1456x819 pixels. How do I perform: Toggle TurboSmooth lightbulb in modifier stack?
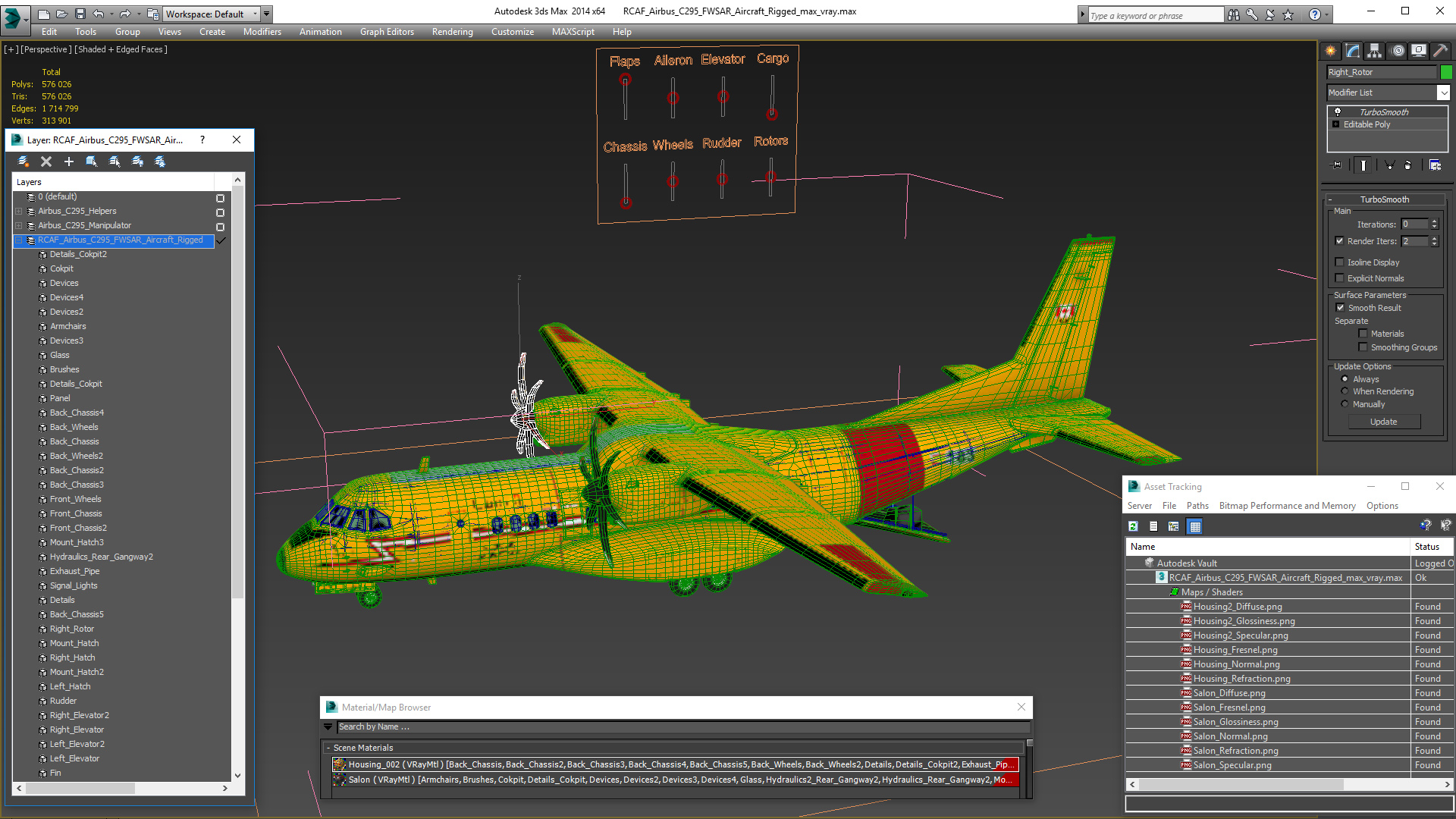coord(1338,111)
